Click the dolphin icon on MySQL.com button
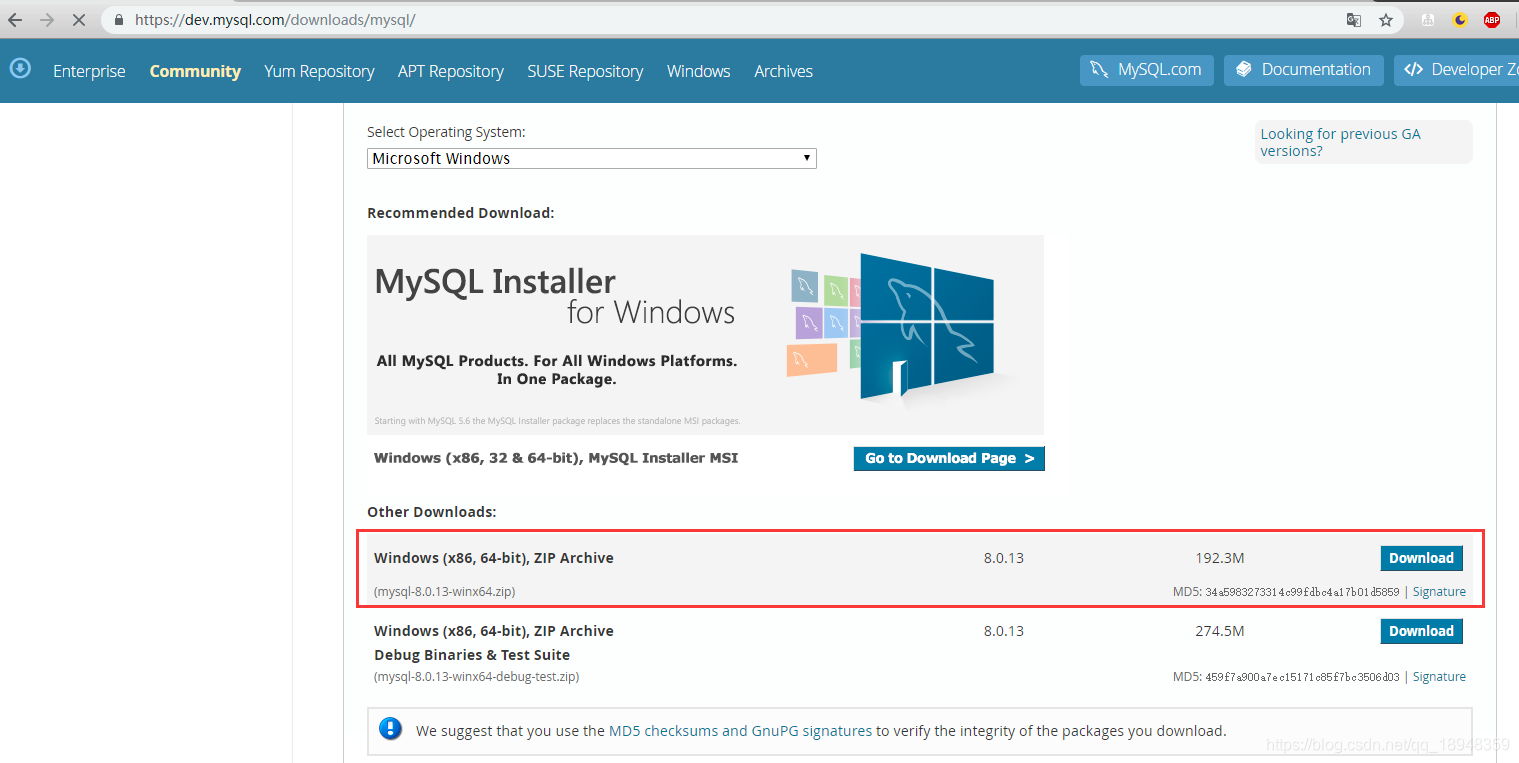Image resolution: width=1519 pixels, height=763 pixels. (x=1099, y=70)
